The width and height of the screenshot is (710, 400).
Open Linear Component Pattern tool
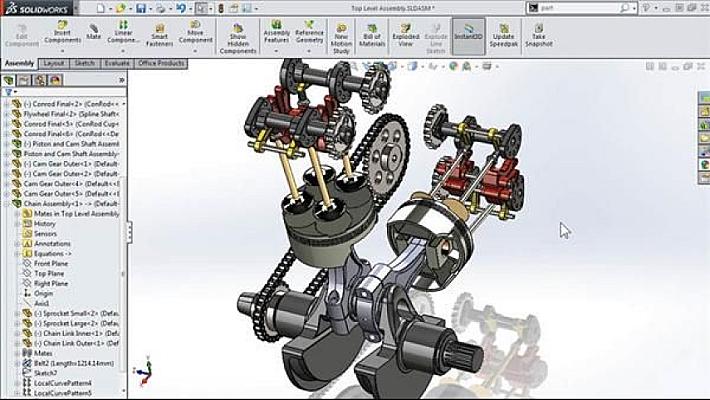click(x=123, y=32)
